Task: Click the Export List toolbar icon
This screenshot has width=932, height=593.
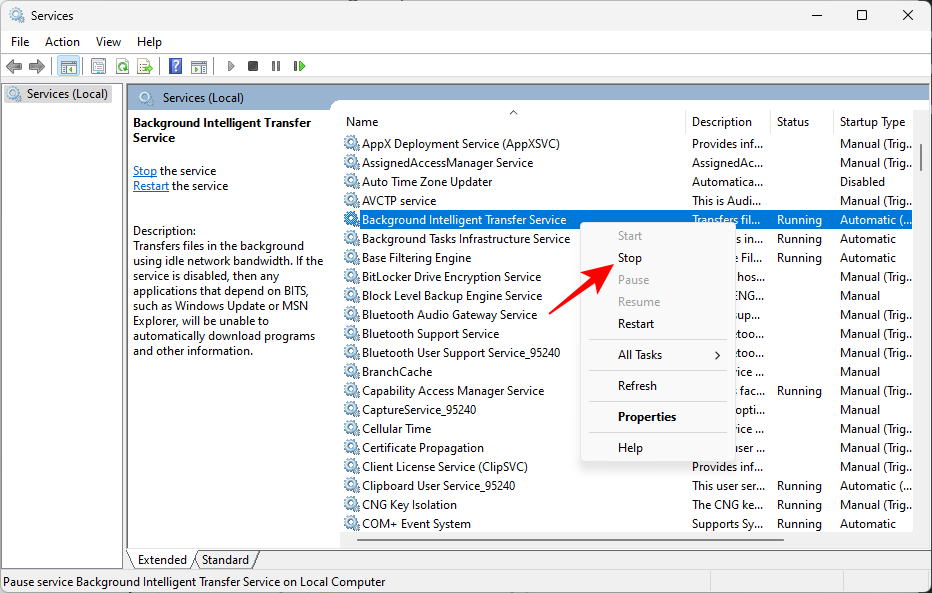Action: pyautogui.click(x=146, y=66)
